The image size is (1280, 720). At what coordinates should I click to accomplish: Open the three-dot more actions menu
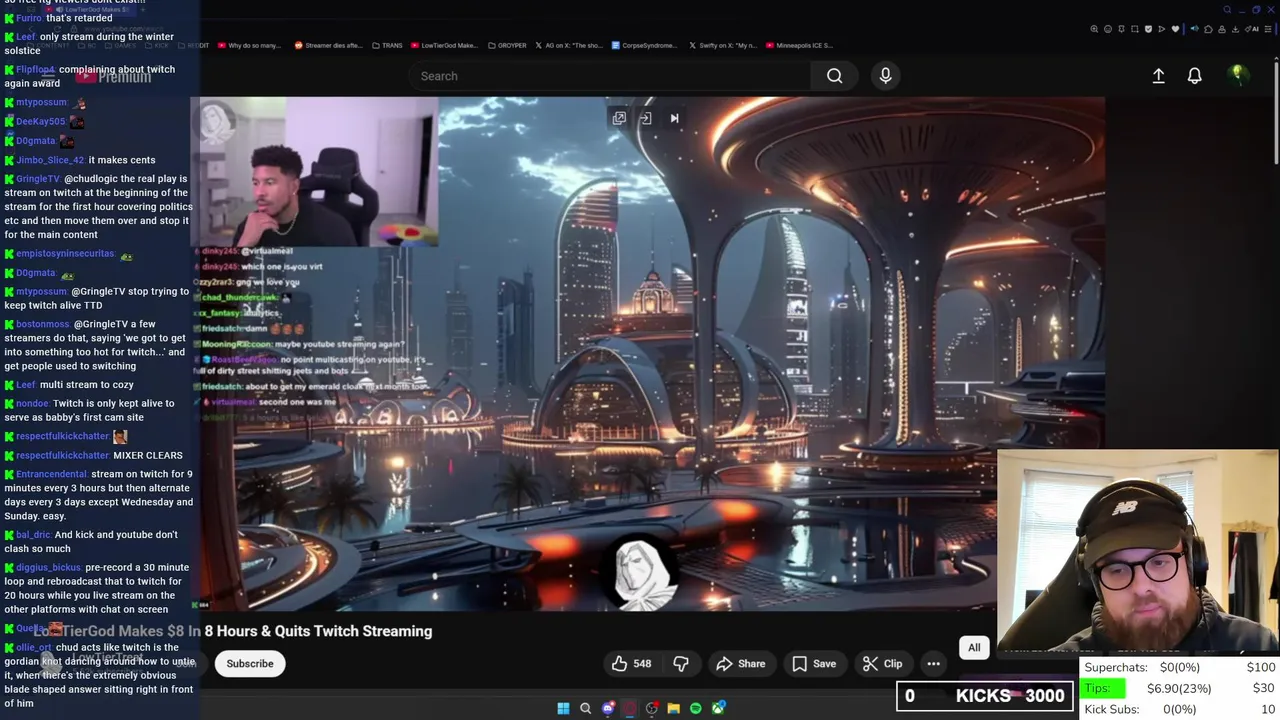(x=933, y=663)
